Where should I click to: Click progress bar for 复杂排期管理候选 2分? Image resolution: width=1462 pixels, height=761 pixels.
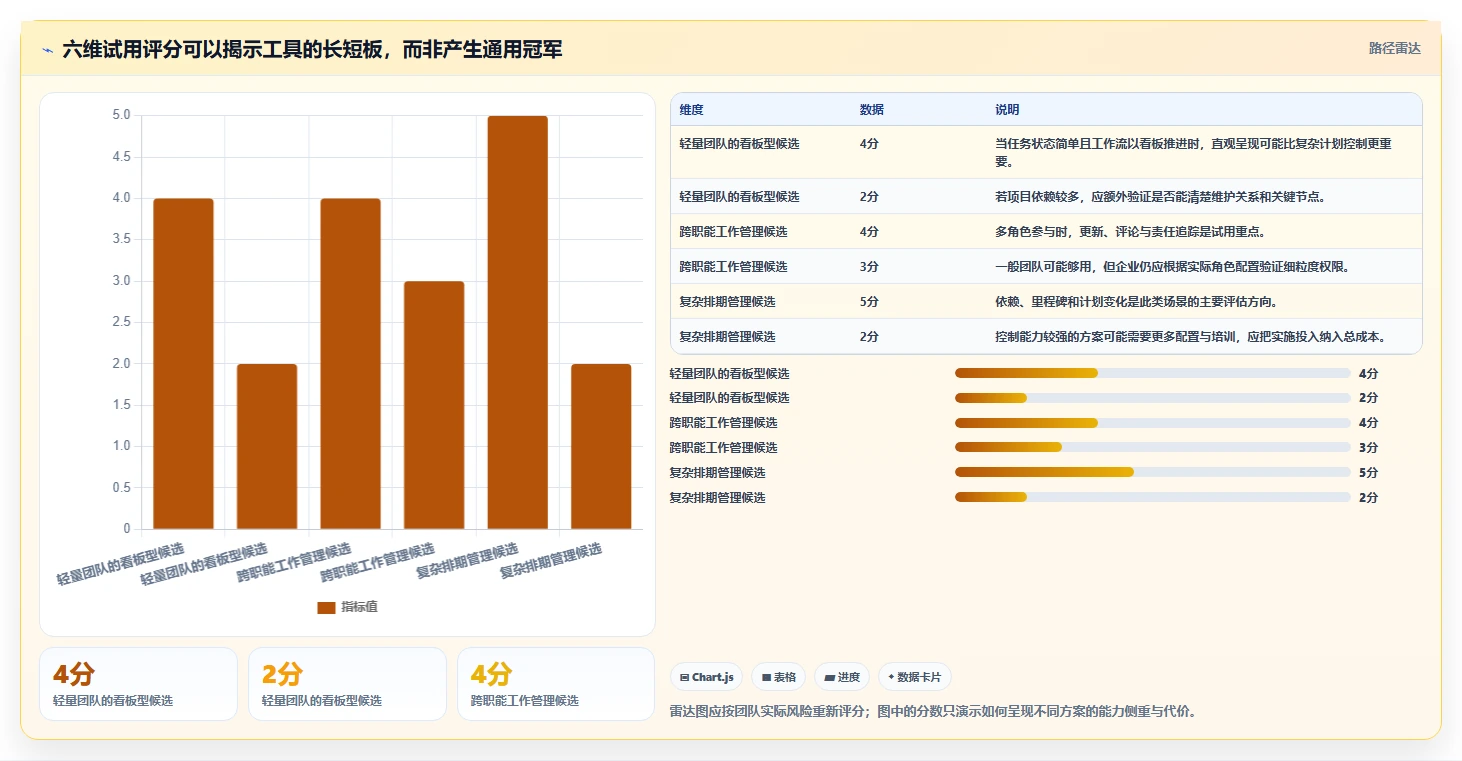click(1152, 497)
